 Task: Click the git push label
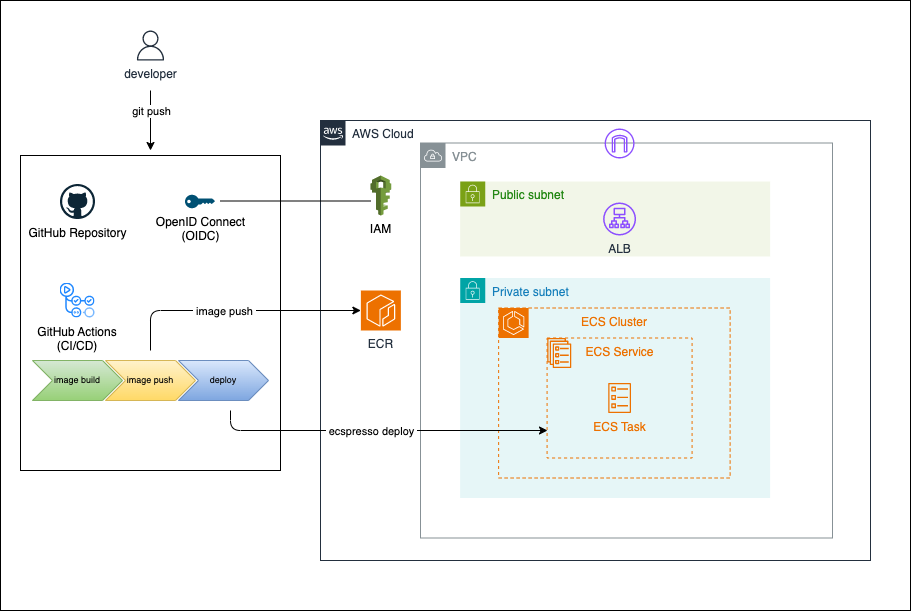[x=150, y=111]
